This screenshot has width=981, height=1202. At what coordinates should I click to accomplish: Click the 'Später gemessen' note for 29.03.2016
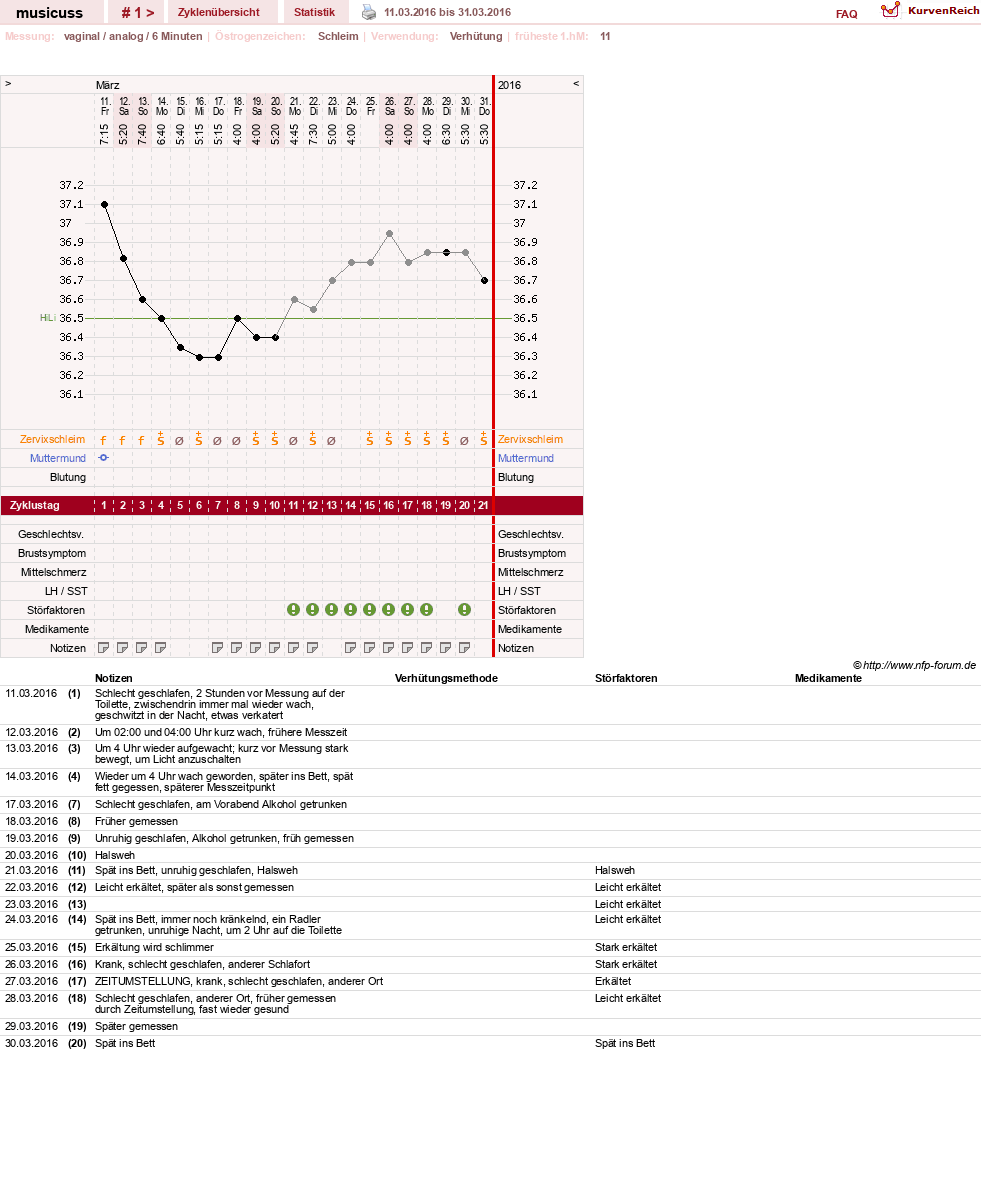[x=136, y=1026]
